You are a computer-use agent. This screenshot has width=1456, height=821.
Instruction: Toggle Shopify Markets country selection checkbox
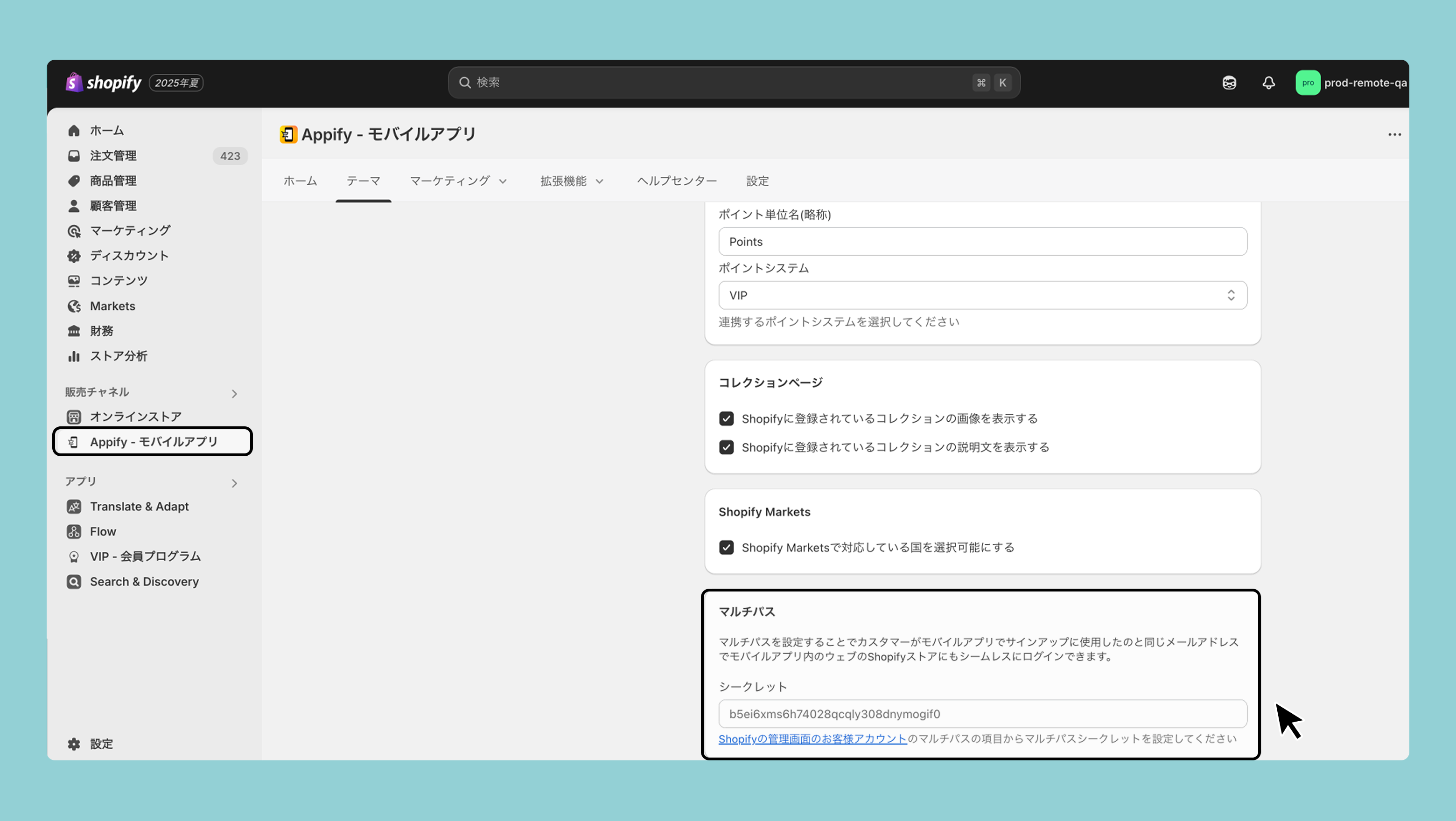[x=726, y=548]
